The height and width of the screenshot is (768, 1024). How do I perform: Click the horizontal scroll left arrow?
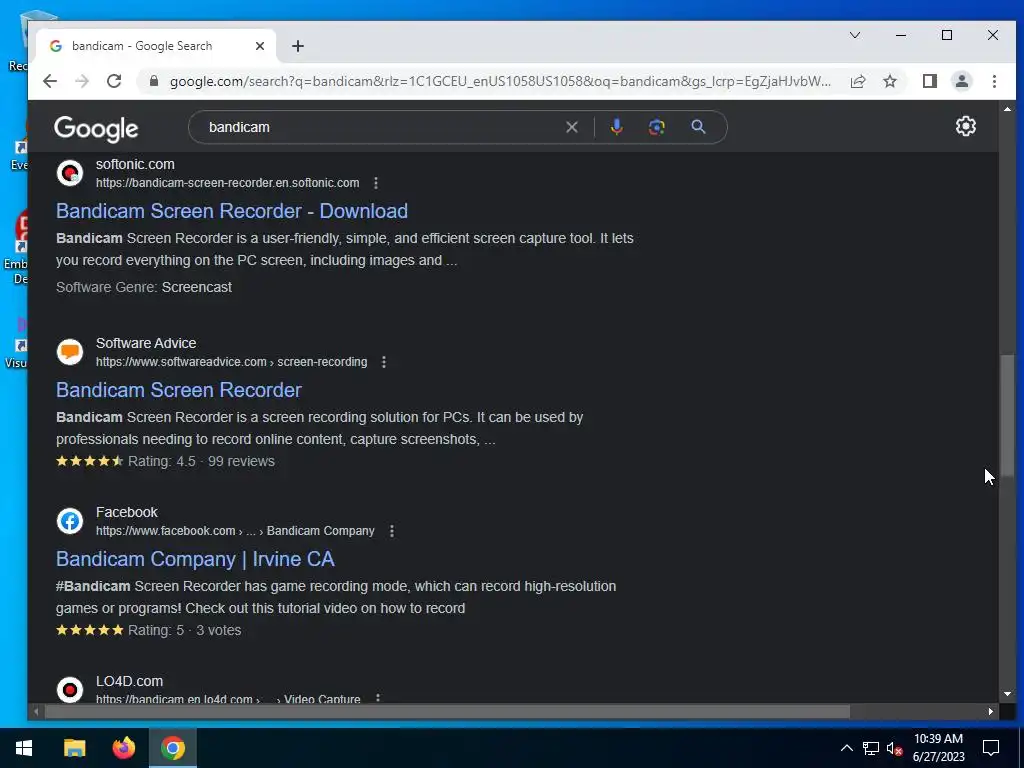coord(36,711)
